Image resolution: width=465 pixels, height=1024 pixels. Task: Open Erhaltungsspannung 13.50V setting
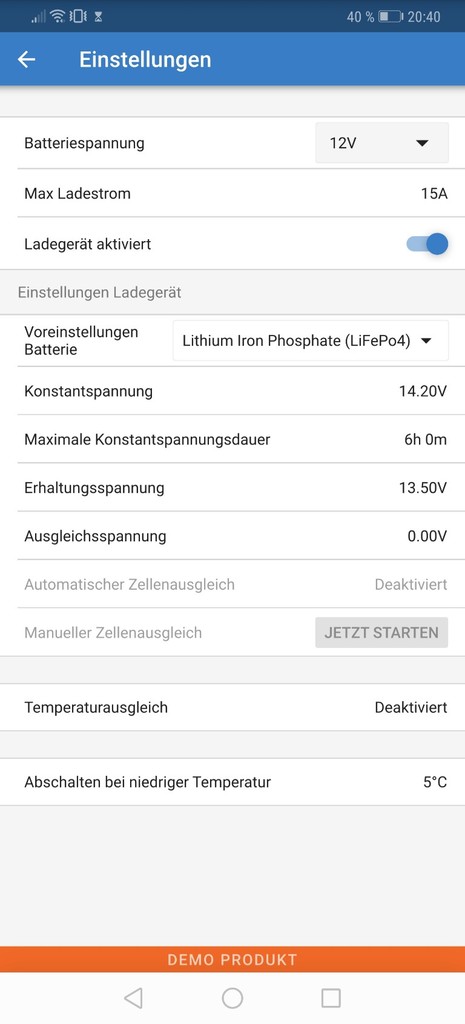point(232,488)
